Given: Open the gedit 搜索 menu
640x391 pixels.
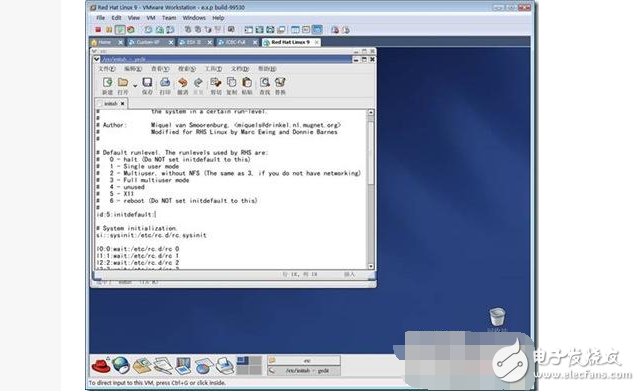Looking at the screenshot, I should click(187, 69).
